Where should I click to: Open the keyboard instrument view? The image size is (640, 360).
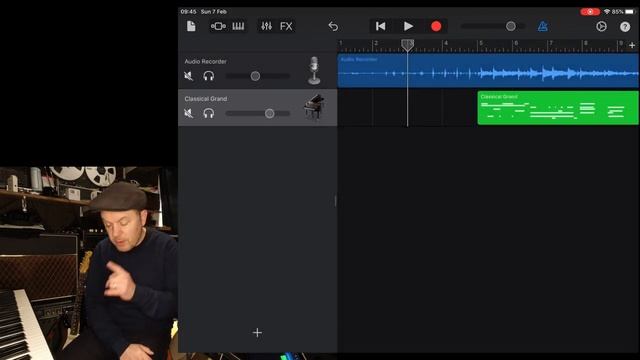(238, 26)
